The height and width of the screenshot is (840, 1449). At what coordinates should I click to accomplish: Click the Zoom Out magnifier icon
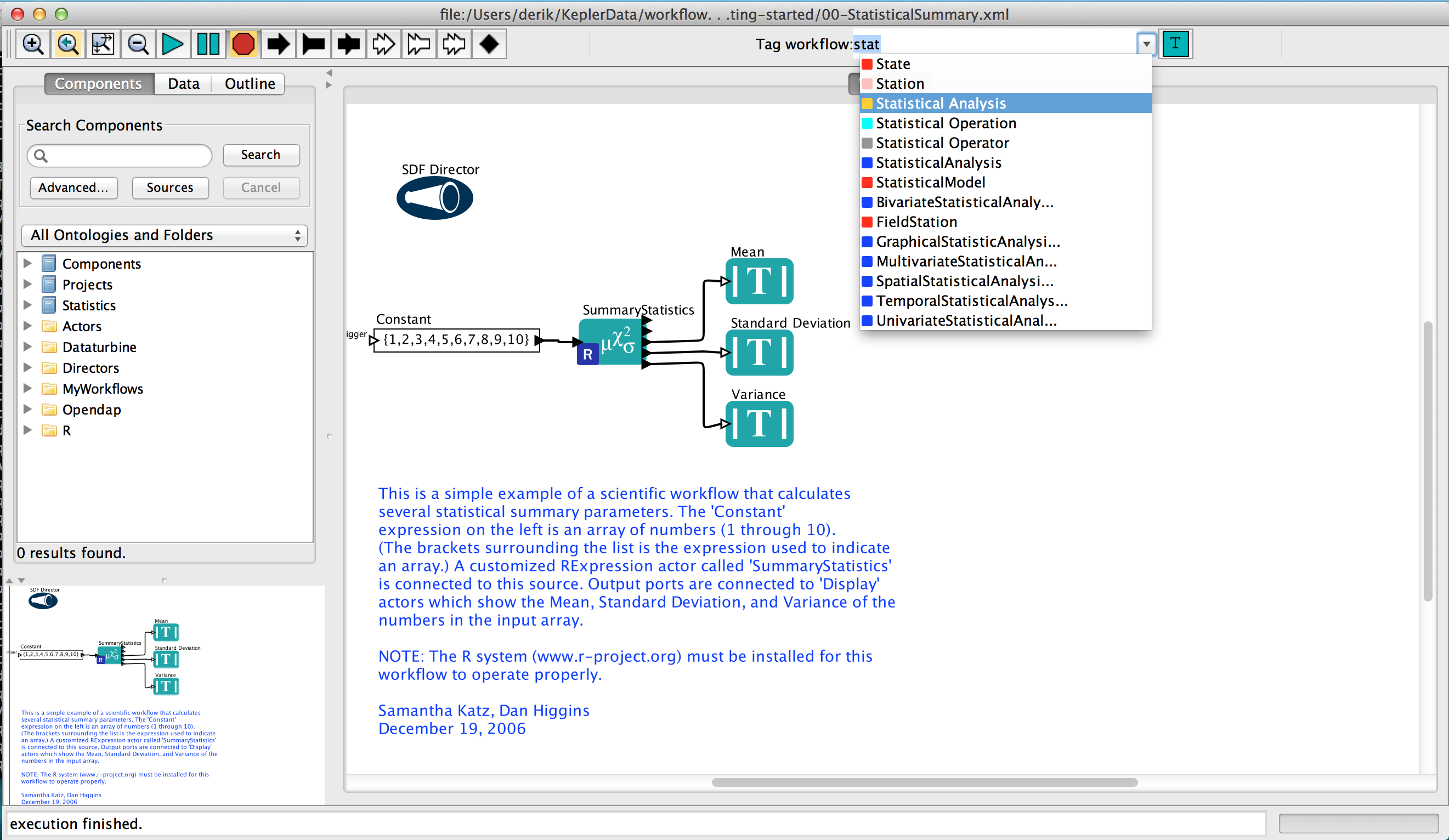pos(138,44)
